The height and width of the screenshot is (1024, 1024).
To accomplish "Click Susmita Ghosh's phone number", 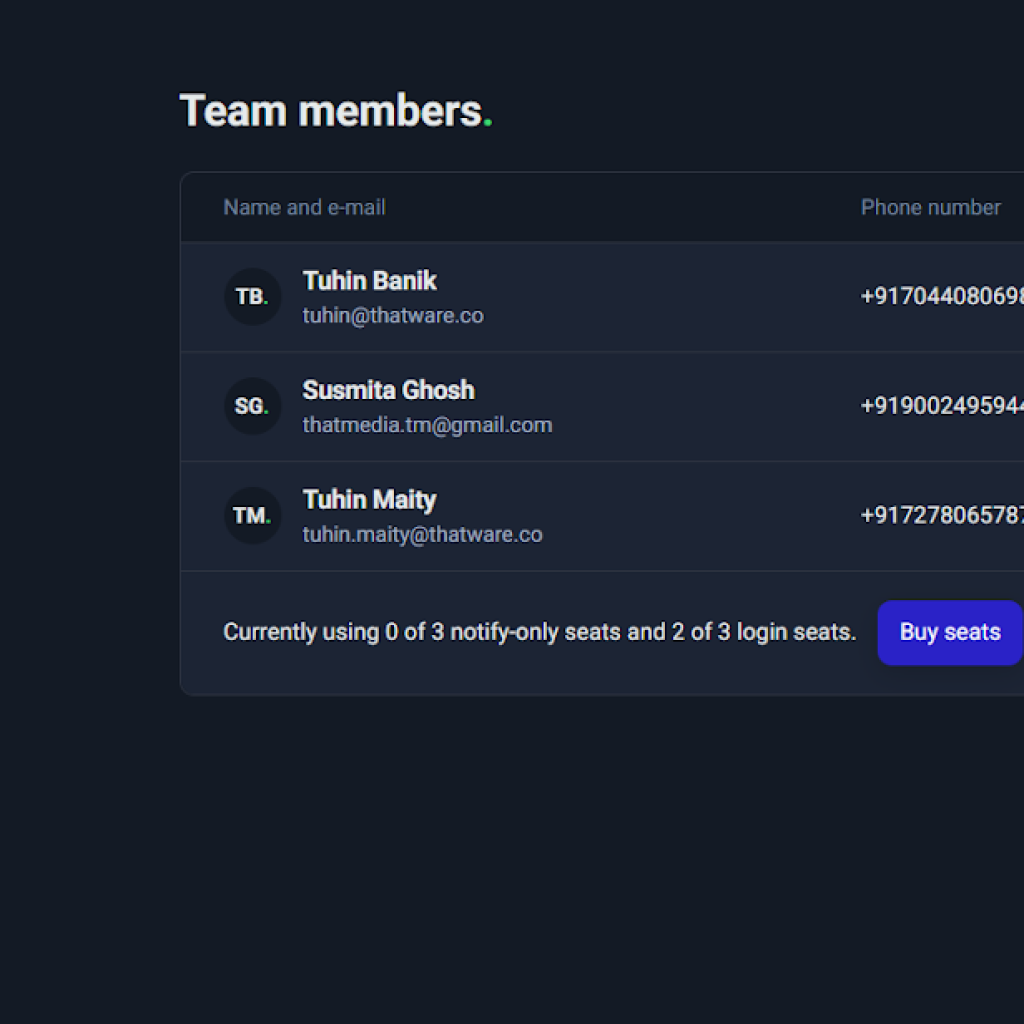I will click(941, 406).
